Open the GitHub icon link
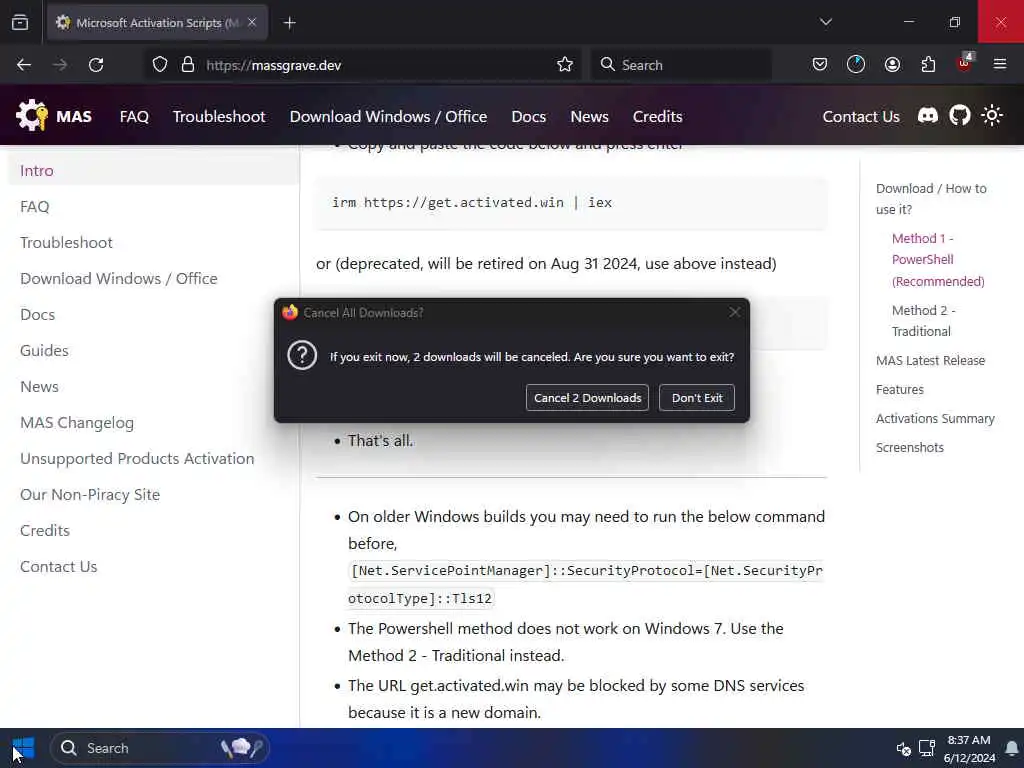1024x768 pixels. (959, 116)
